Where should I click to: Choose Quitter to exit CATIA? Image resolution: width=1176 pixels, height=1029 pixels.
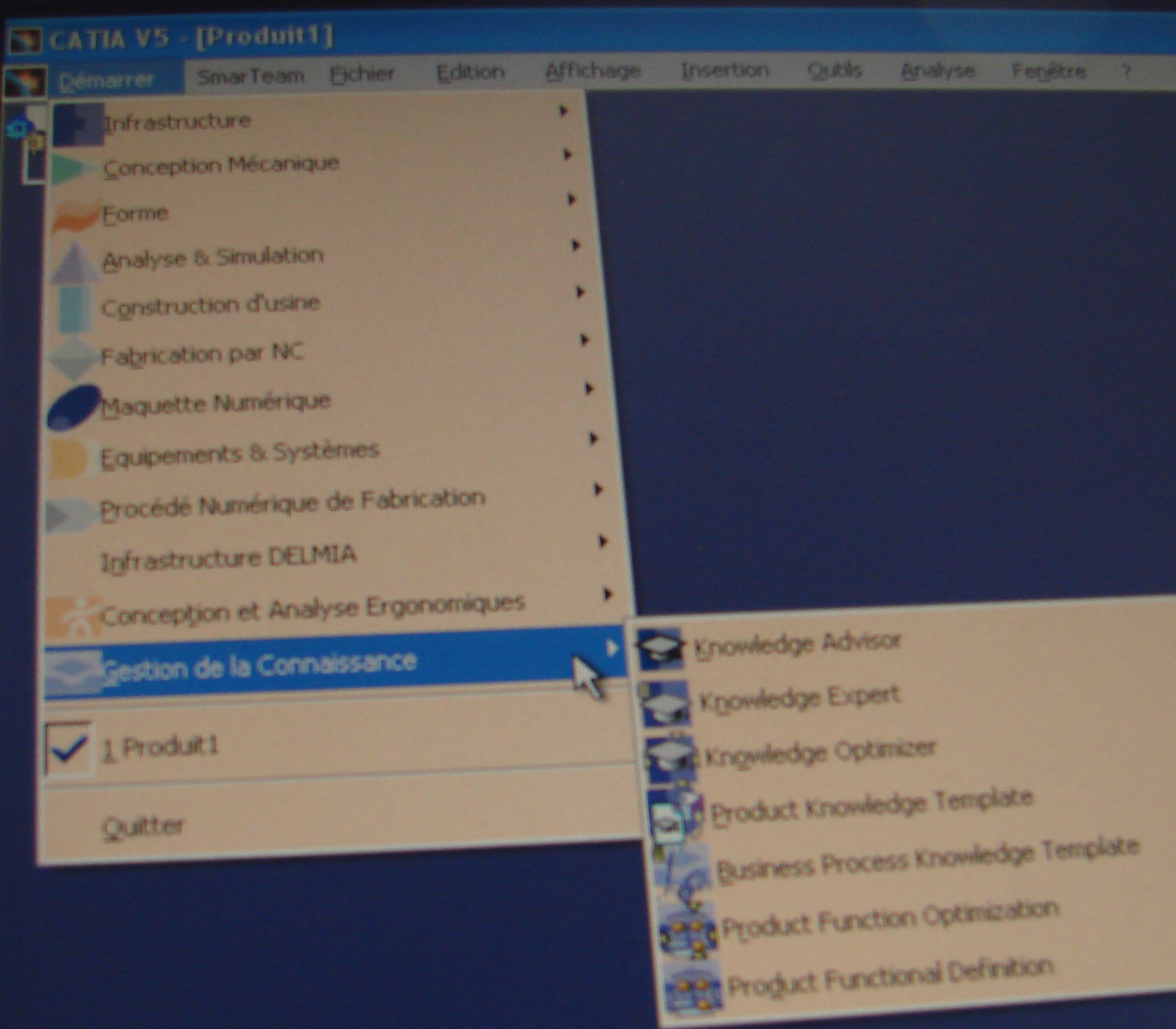coord(143,826)
